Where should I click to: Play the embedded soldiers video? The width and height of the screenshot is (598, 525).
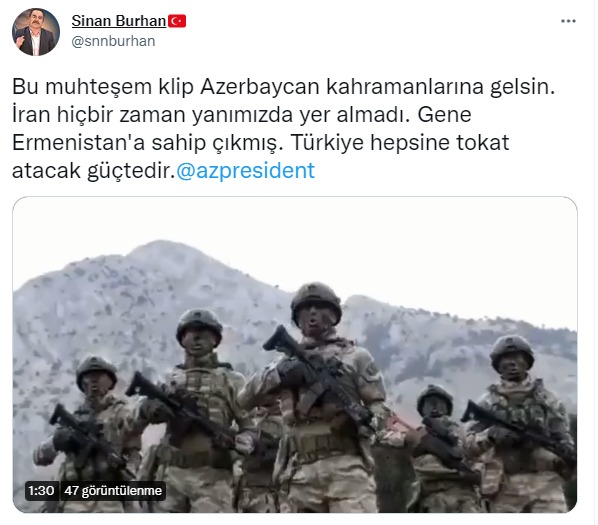tap(295, 355)
